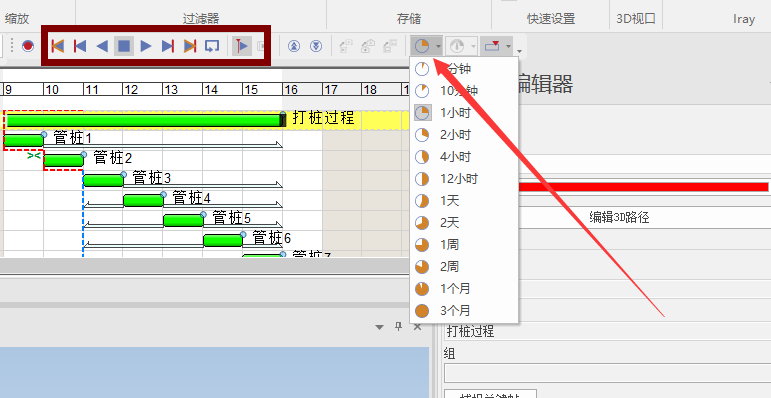Stop the simulation playback
This screenshot has width=771, height=398.
click(x=124, y=46)
